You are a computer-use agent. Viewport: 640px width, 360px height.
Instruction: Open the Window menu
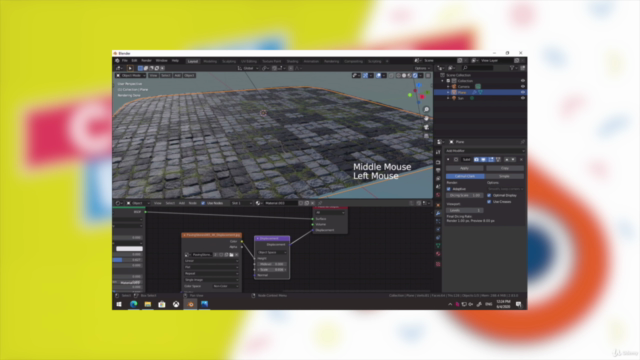tap(161, 60)
